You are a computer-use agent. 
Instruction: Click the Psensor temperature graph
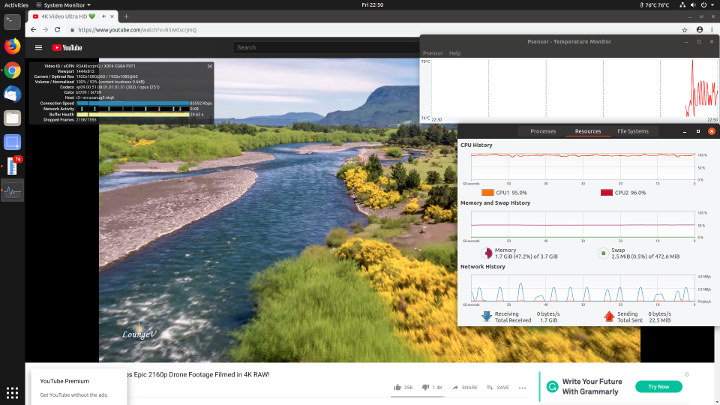569,90
